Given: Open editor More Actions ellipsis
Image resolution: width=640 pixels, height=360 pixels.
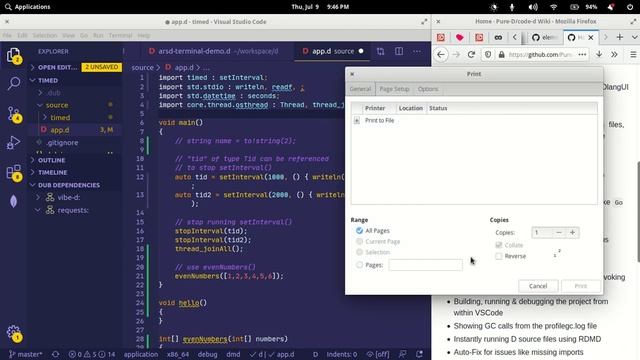Looking at the screenshot, I should [x=417, y=51].
